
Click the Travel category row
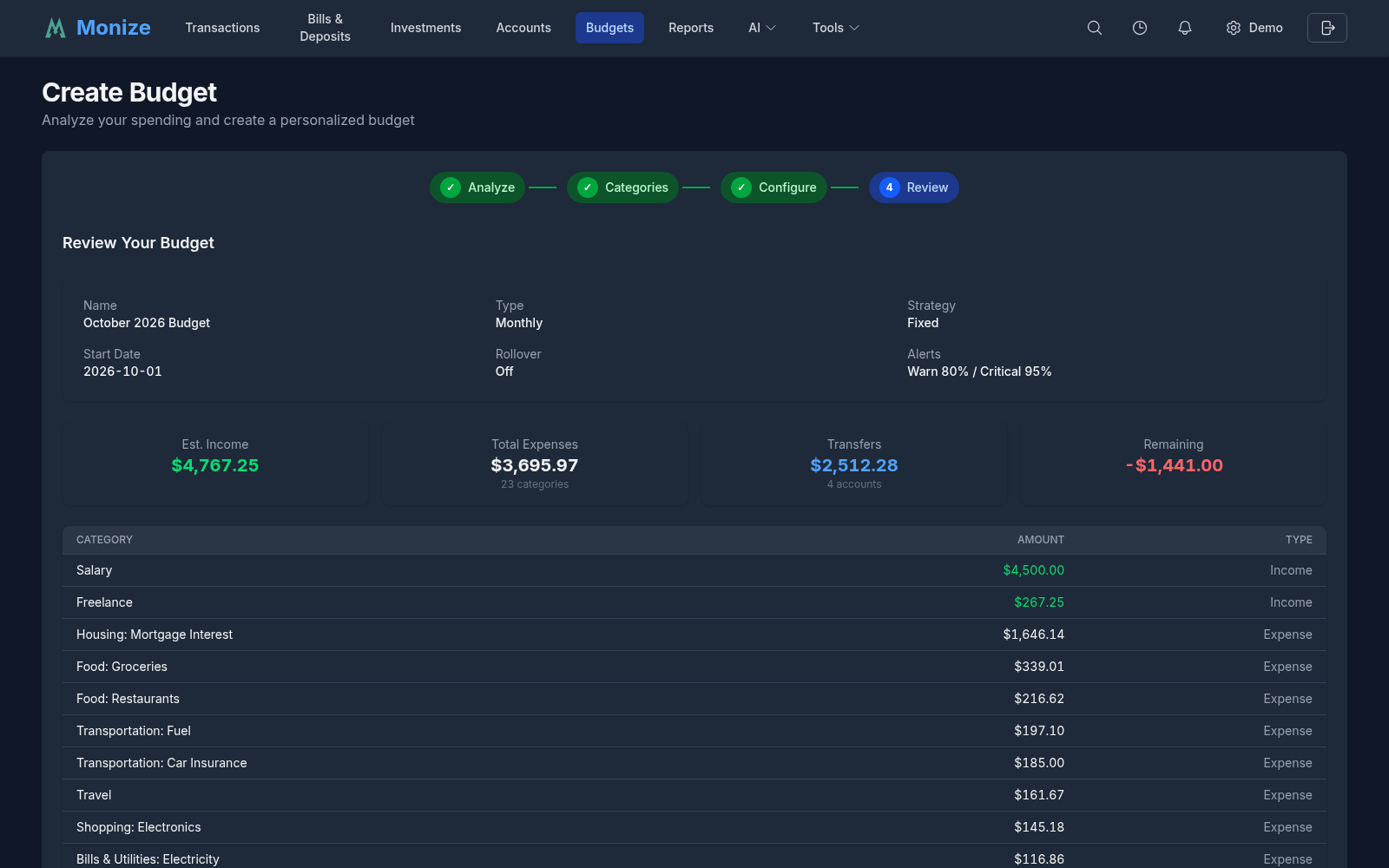pos(694,795)
